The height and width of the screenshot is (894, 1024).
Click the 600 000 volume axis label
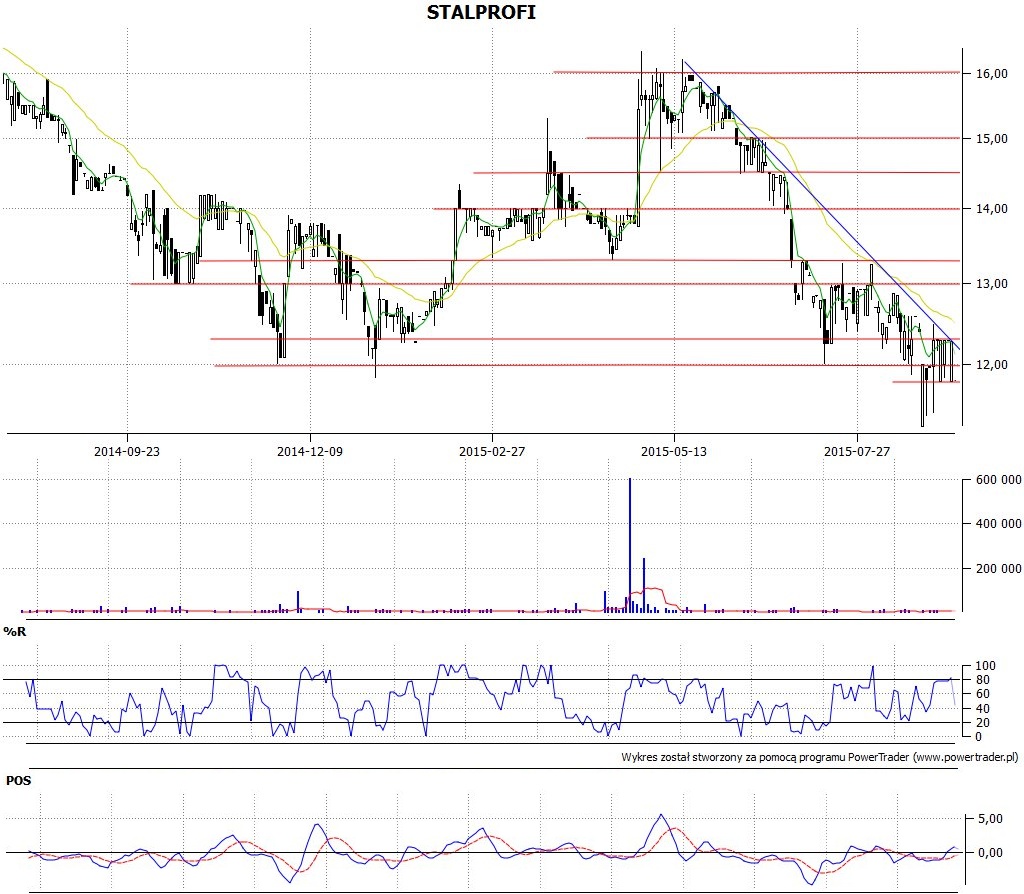tap(999, 480)
